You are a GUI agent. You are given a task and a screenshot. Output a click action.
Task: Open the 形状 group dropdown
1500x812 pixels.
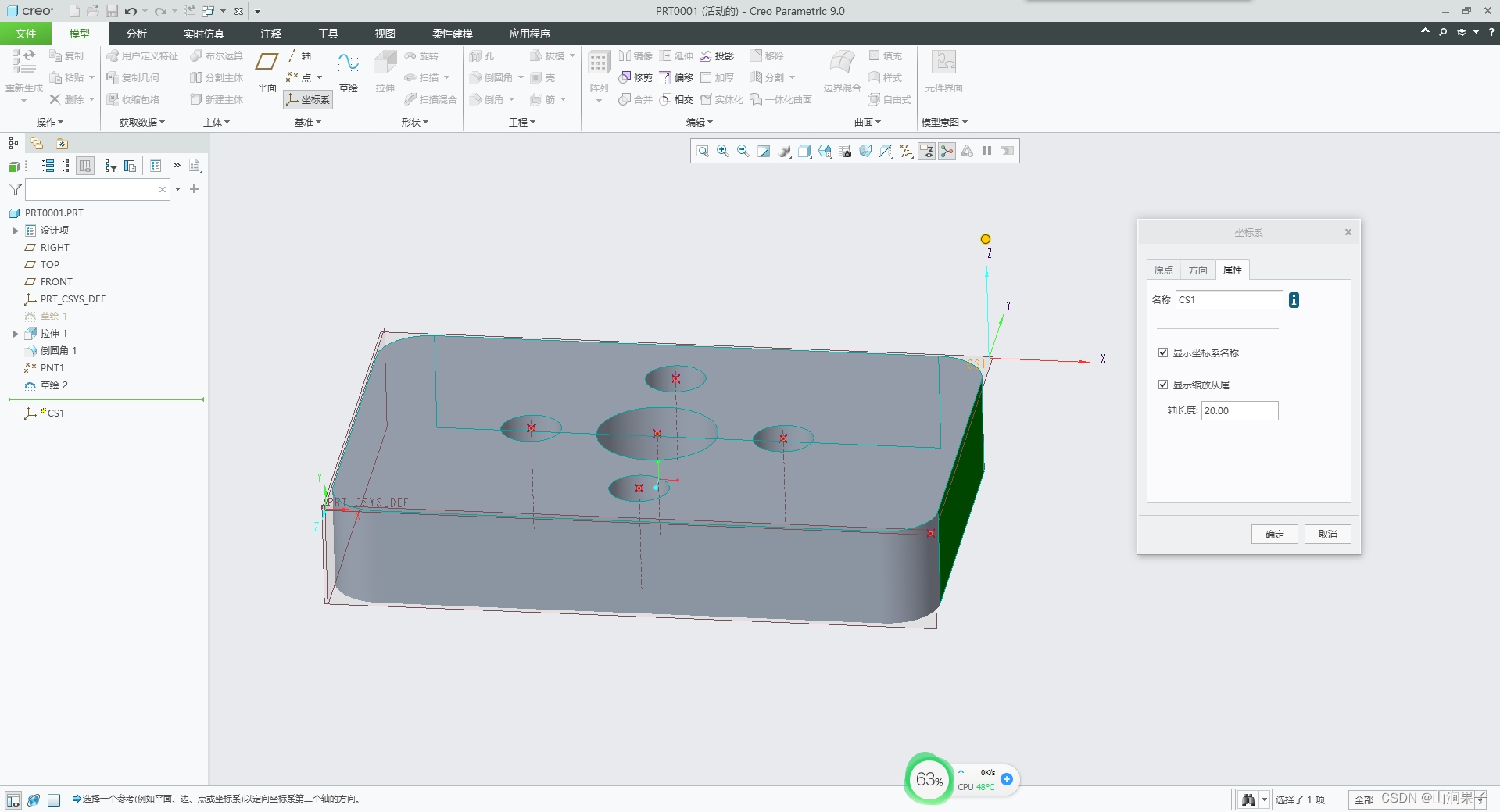click(415, 122)
